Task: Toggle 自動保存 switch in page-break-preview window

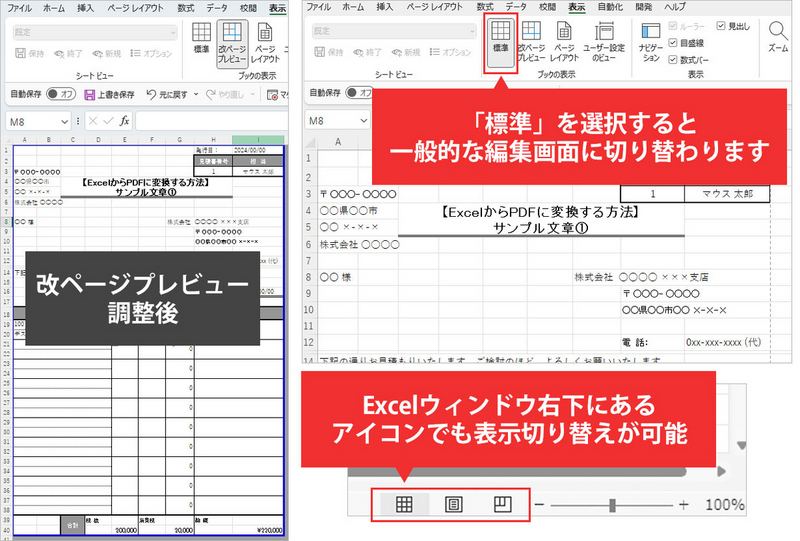Action: click(61, 94)
